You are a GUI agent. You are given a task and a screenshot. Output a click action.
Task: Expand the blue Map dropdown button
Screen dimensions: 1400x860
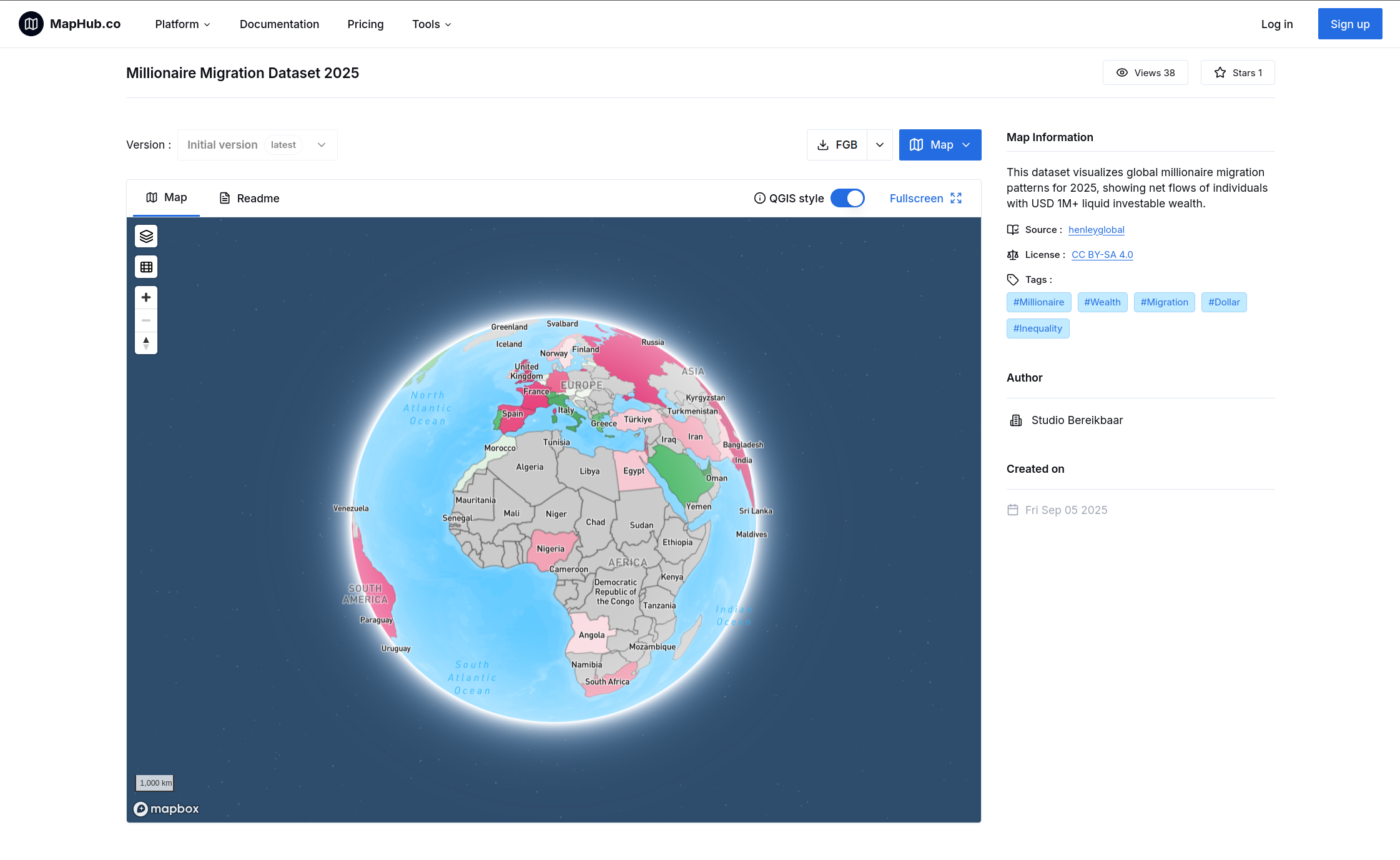940,145
